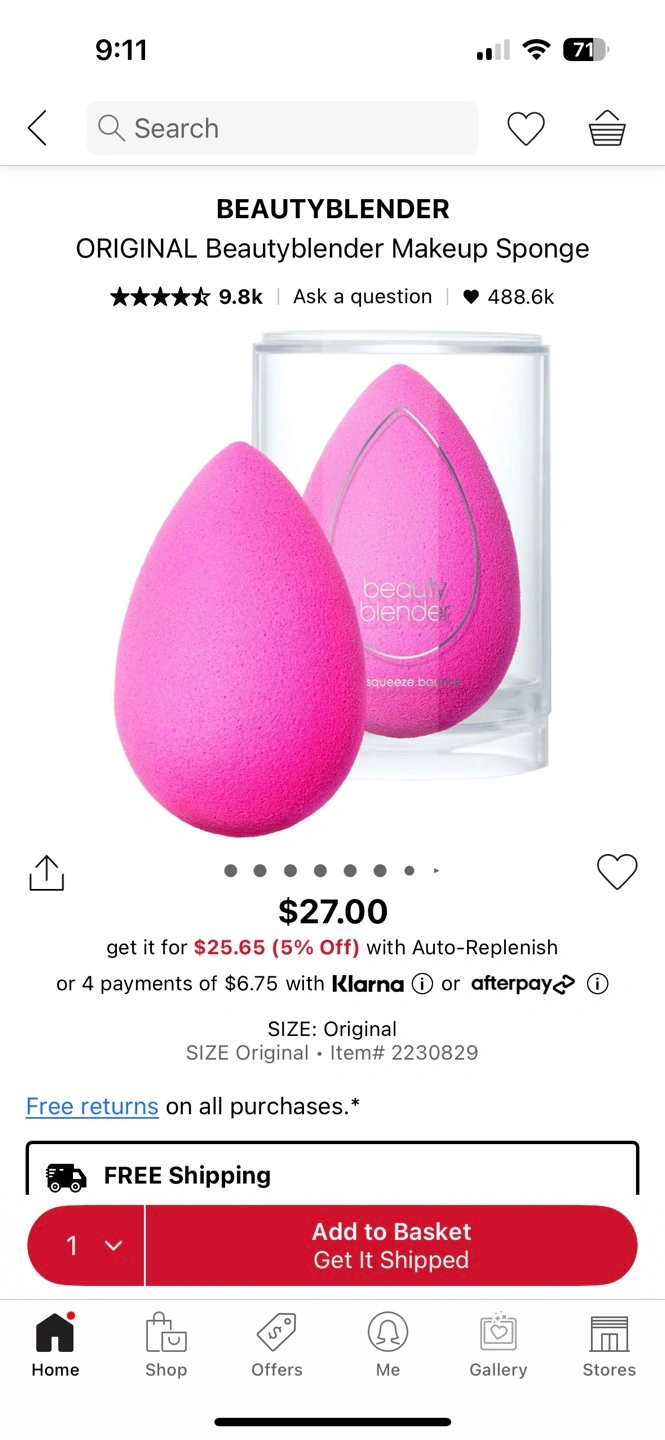665x1440 pixels.
Task: Click Klarna info icon
Action: coord(422,984)
